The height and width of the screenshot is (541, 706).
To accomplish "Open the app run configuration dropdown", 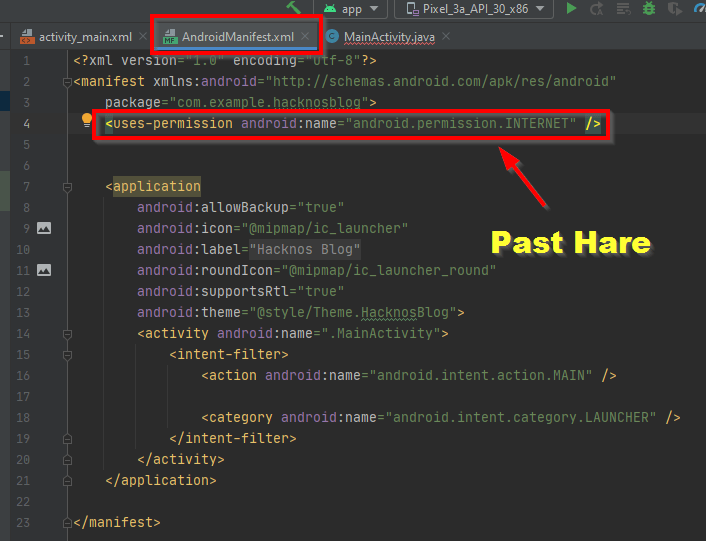I will pos(351,9).
